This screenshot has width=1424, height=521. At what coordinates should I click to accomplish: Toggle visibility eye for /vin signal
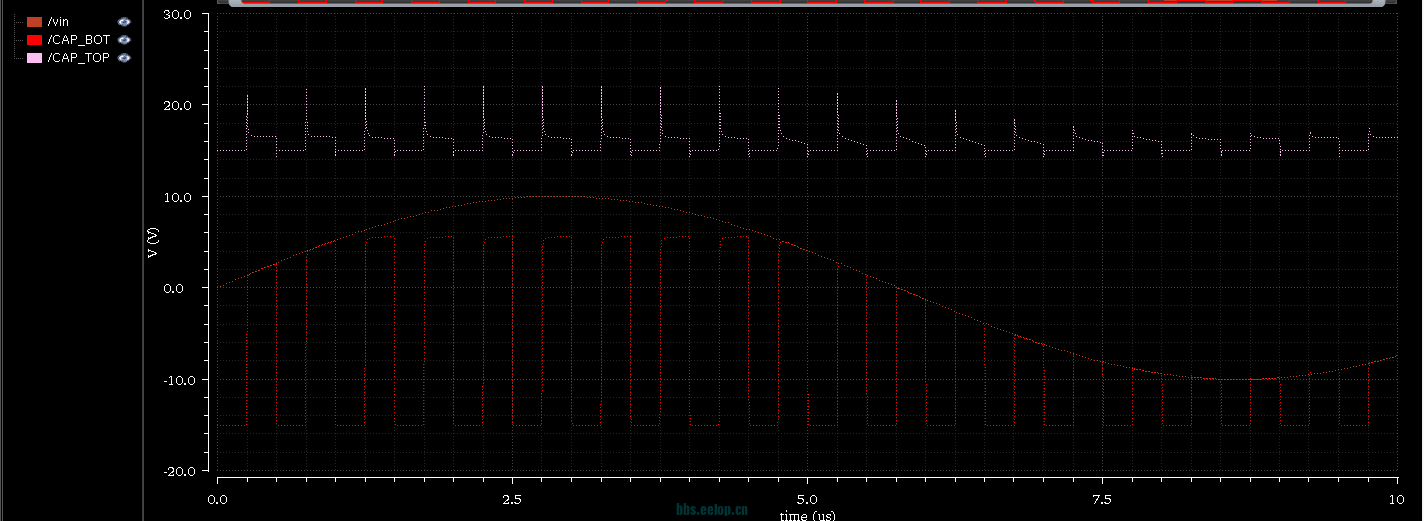click(124, 21)
